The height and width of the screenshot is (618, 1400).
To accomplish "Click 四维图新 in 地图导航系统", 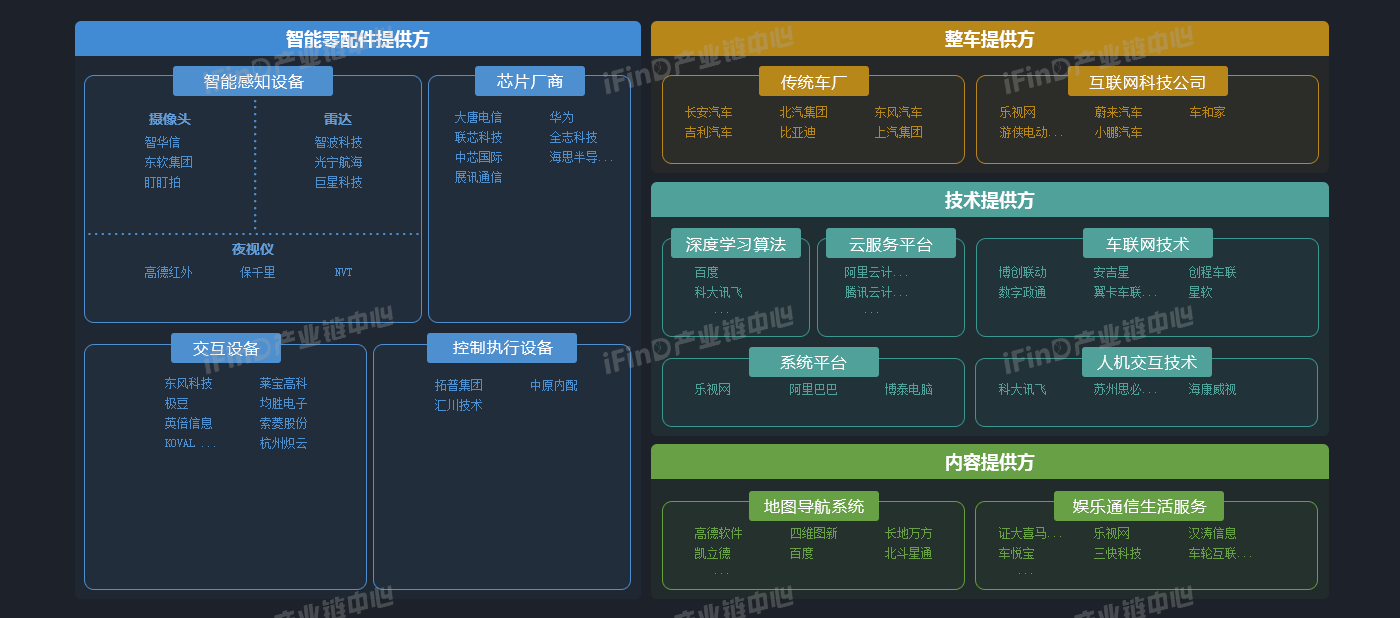I will coord(813,533).
